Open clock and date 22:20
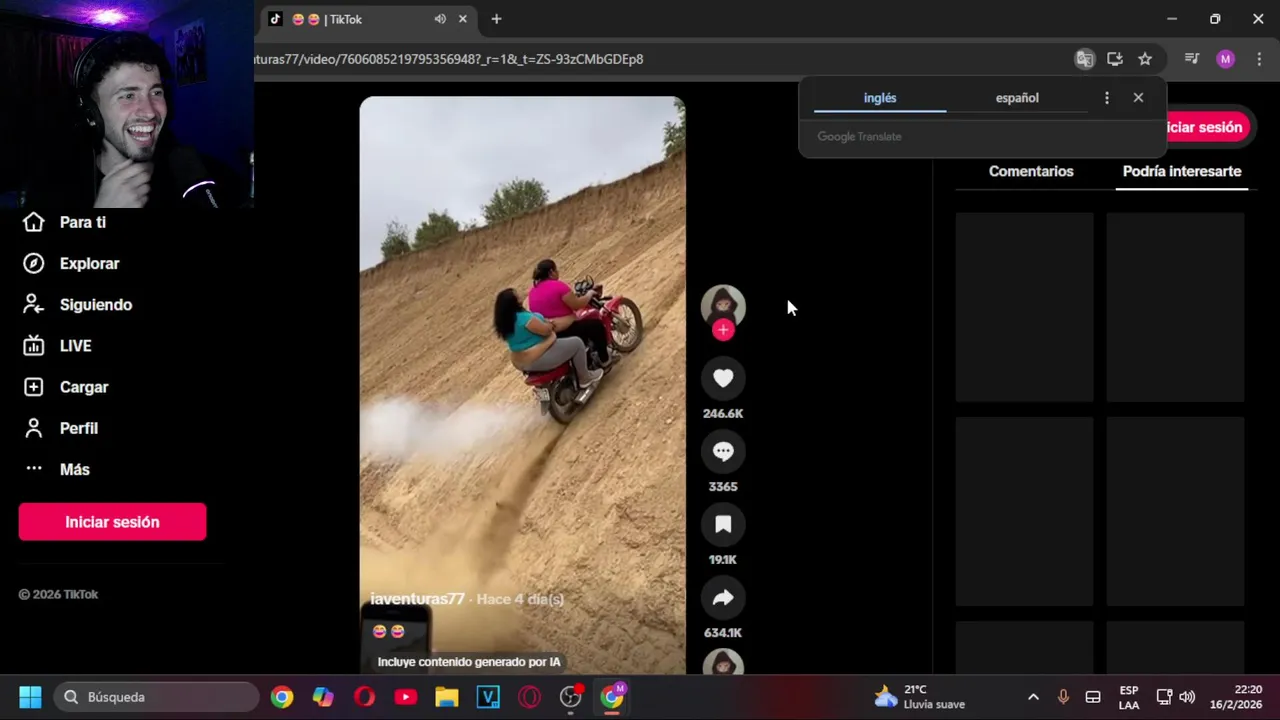 (1236, 697)
